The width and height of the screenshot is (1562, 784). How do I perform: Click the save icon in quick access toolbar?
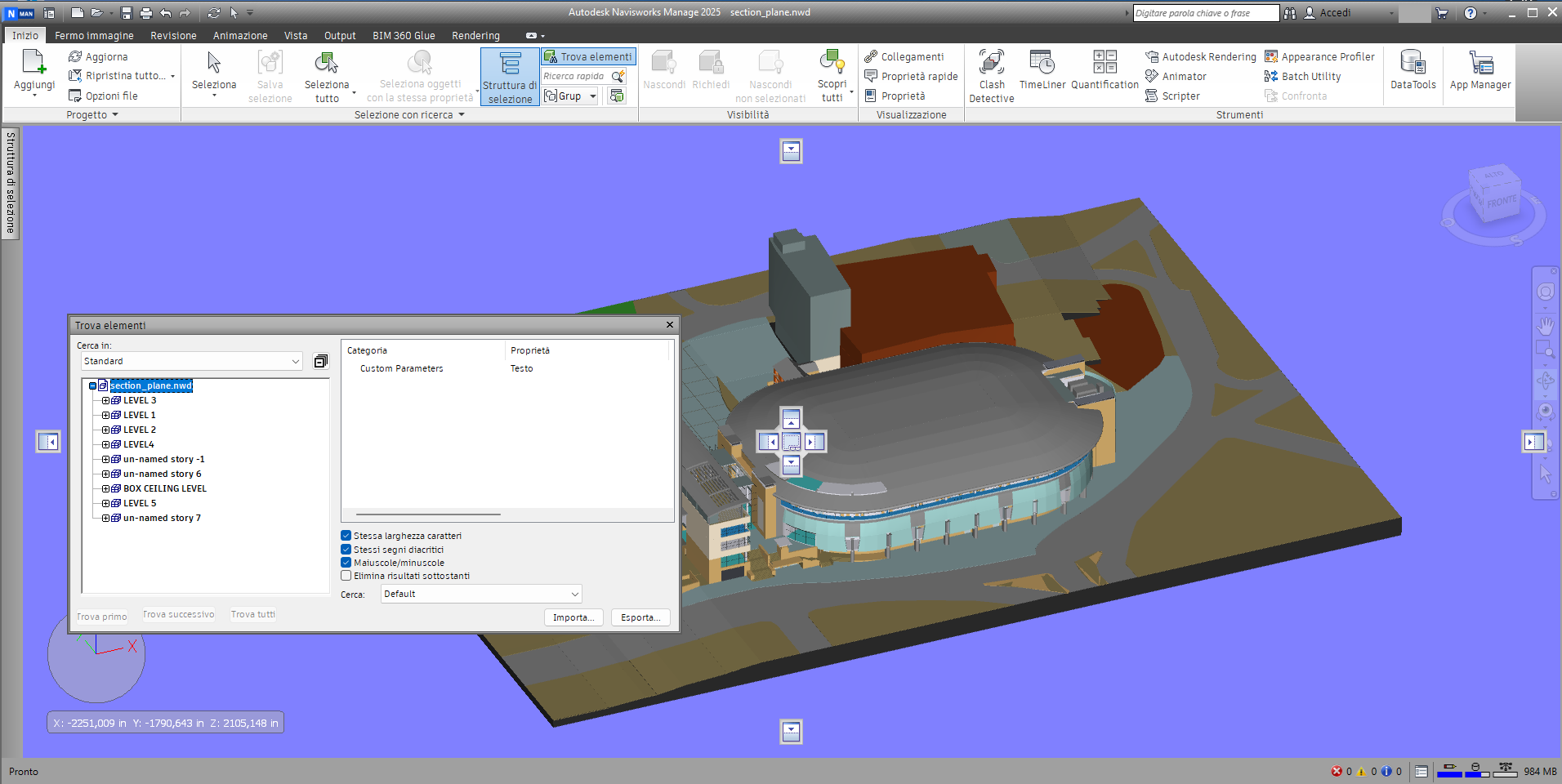(x=126, y=13)
